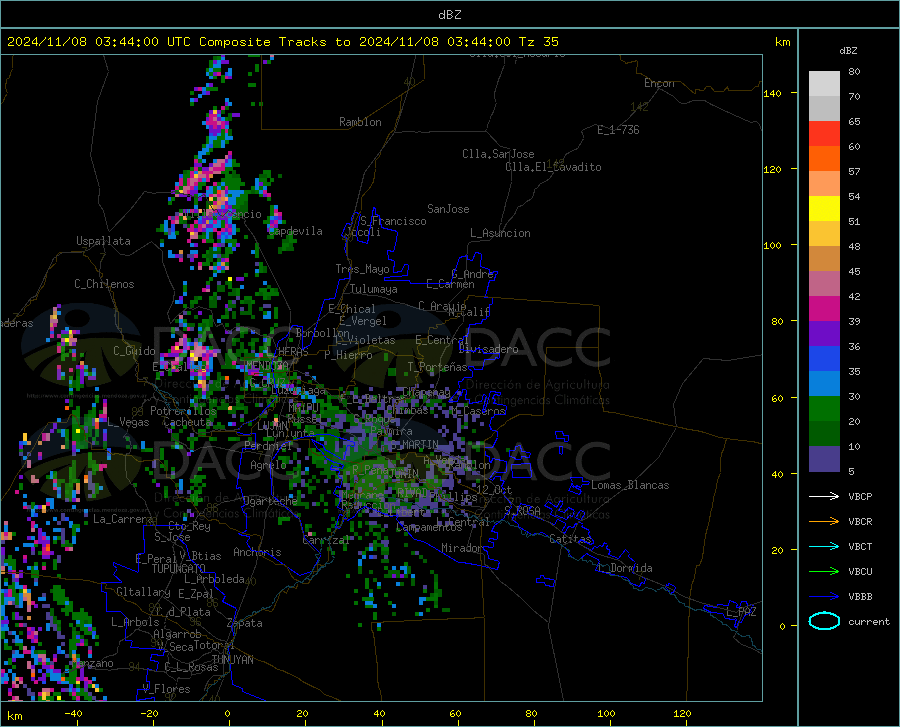Click the green VBCU arrow icon

pos(824,572)
